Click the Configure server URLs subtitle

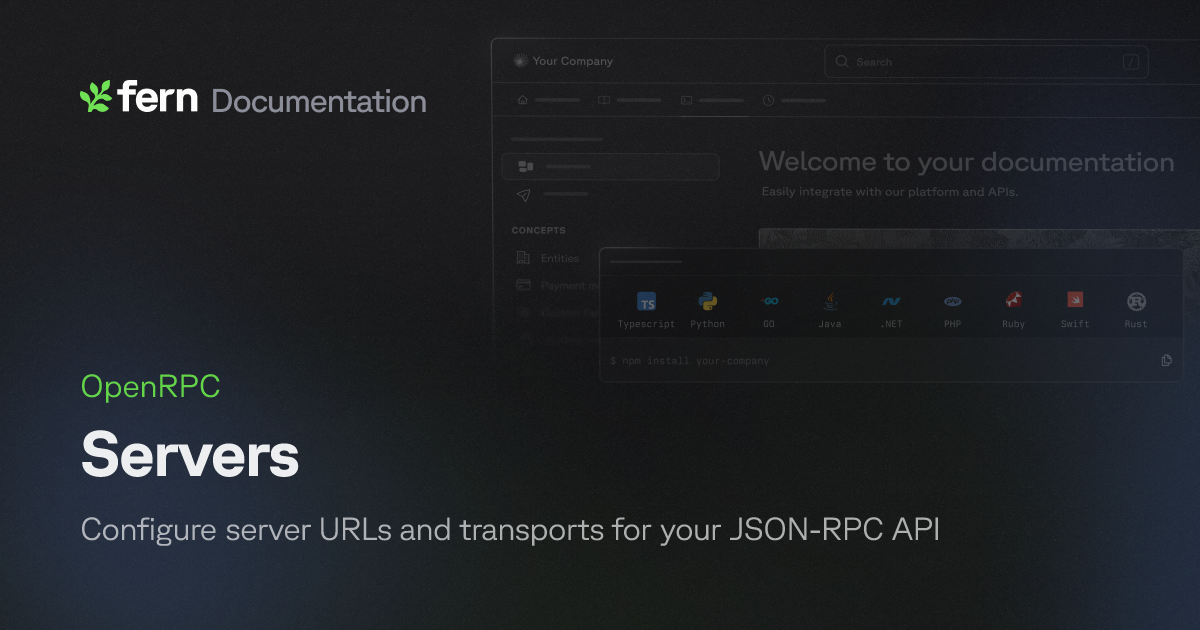(x=510, y=530)
